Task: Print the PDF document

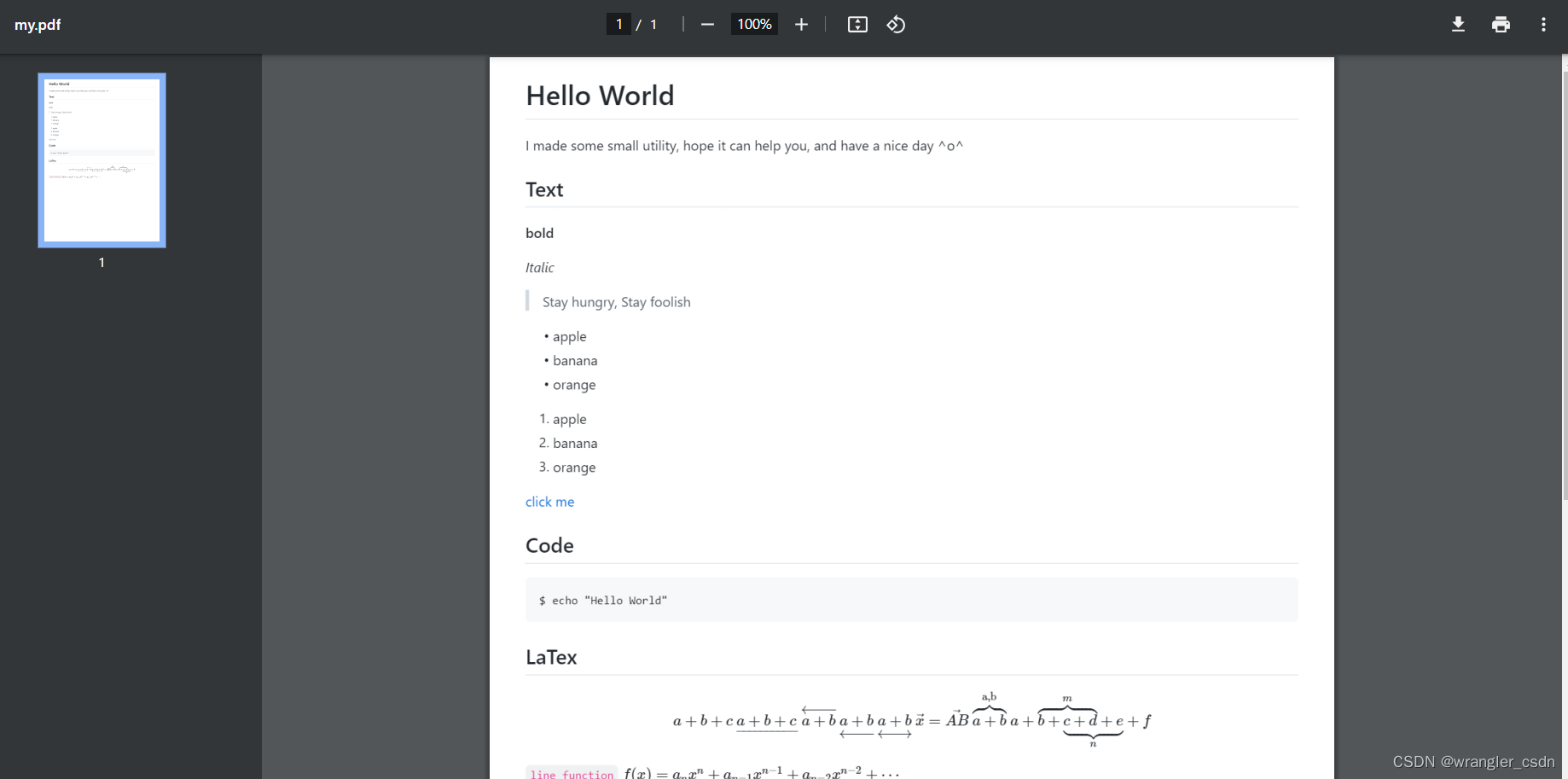Action: pyautogui.click(x=1501, y=25)
